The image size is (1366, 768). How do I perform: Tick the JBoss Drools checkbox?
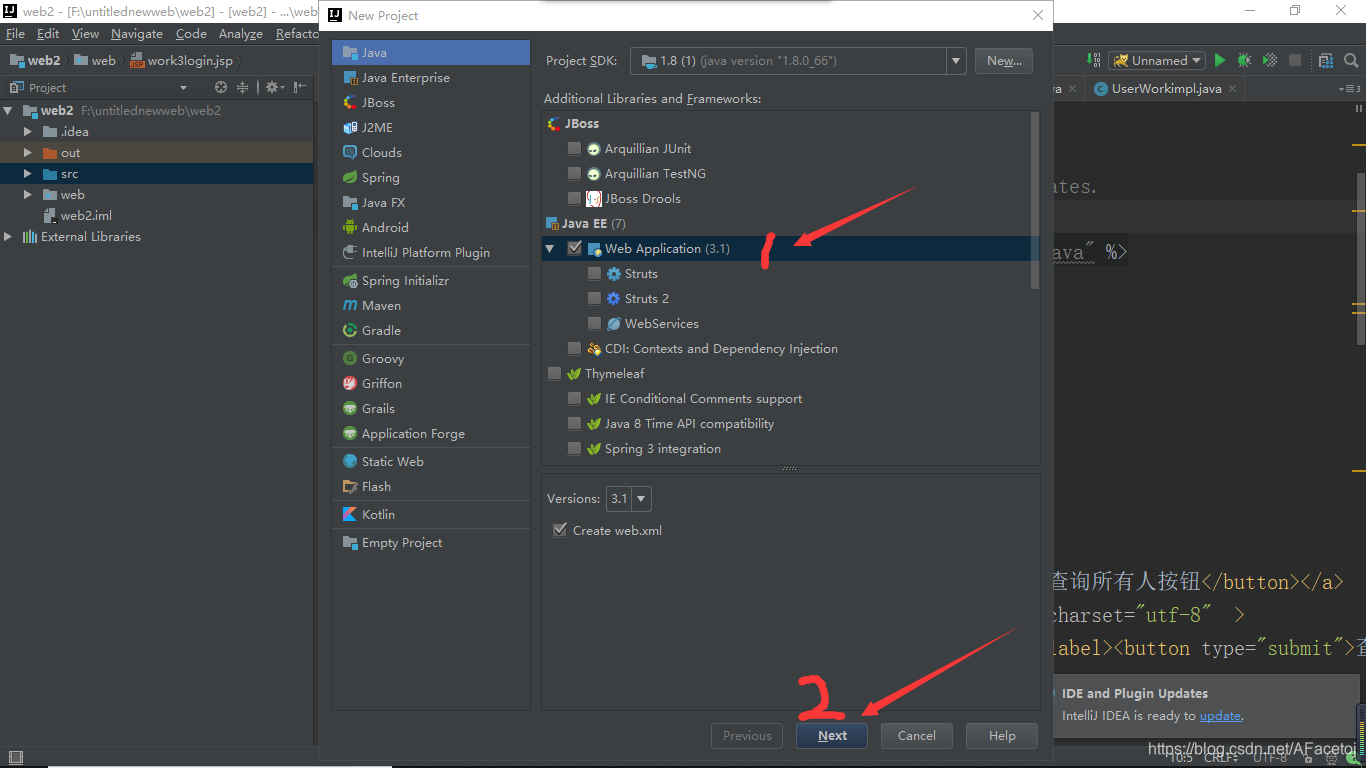click(574, 198)
